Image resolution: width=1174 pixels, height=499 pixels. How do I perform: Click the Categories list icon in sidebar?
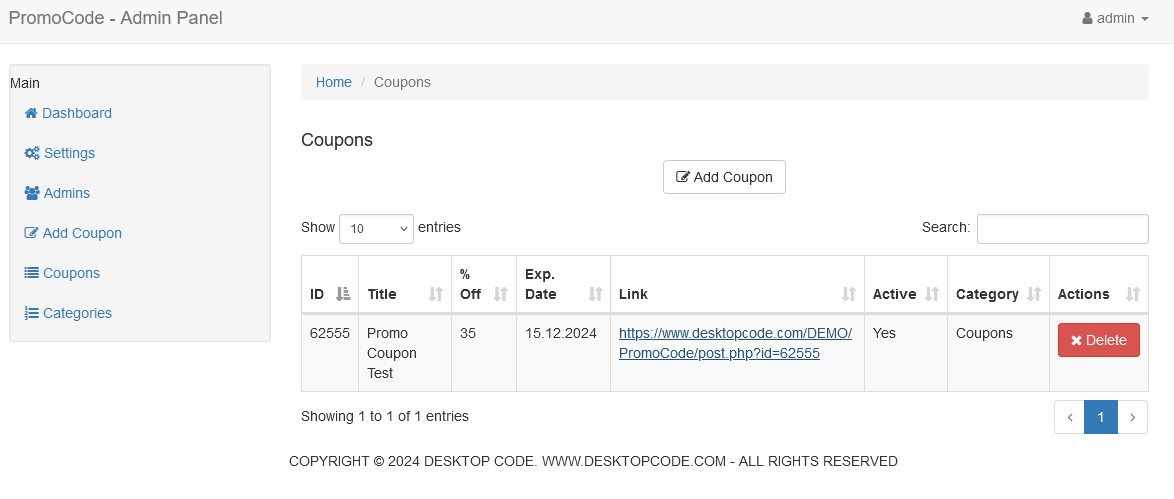(x=32, y=313)
